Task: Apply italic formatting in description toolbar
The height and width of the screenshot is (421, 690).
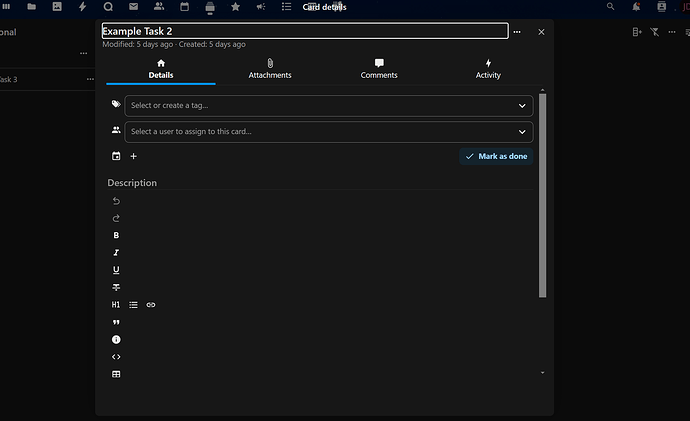Action: pos(116,253)
